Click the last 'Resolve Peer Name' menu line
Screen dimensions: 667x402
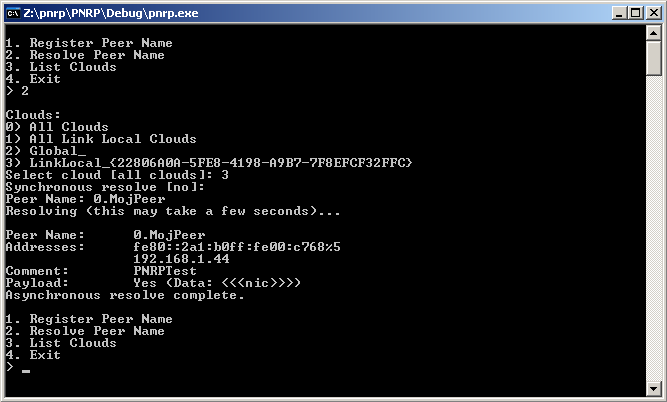click(x=85, y=331)
